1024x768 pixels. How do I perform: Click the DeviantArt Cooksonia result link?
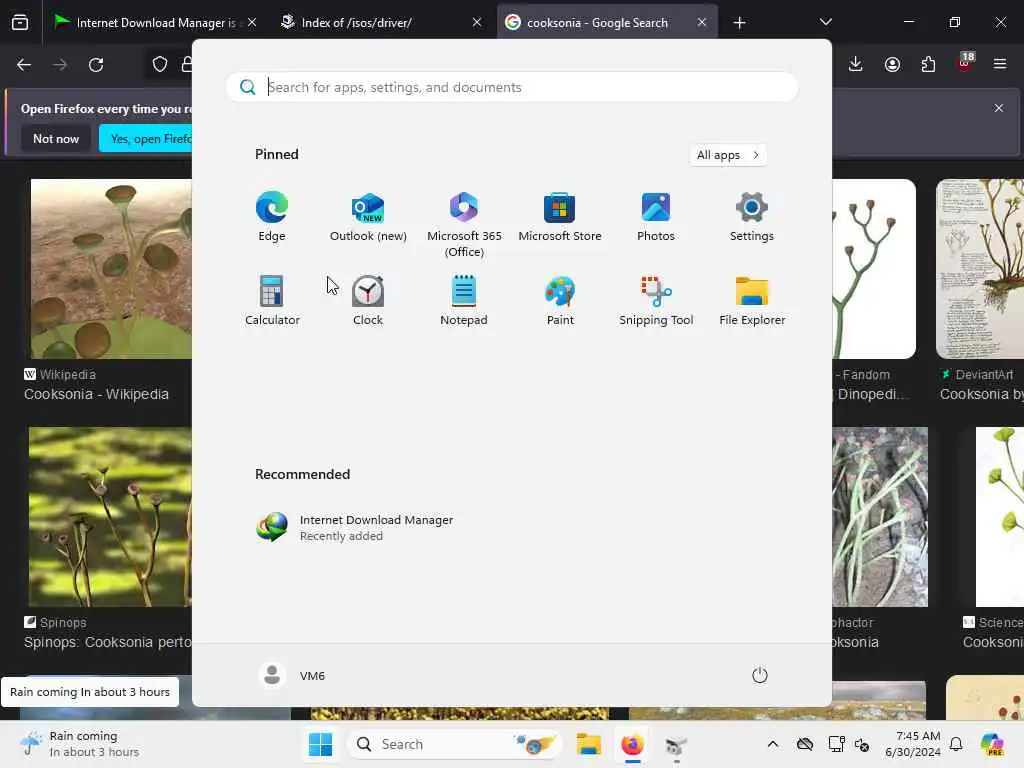tap(982, 394)
